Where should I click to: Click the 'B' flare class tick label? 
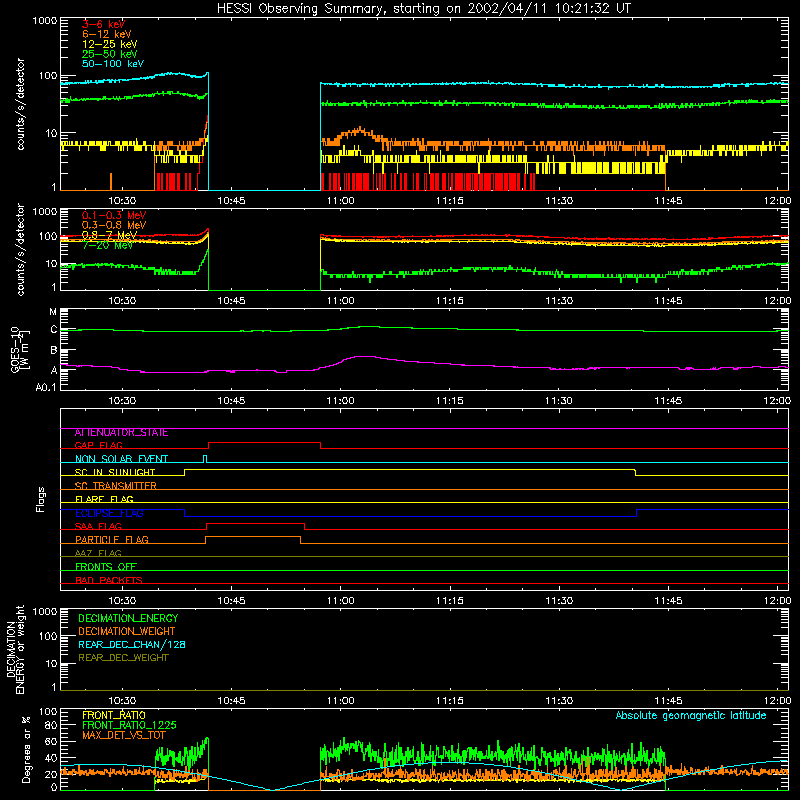click(54, 351)
